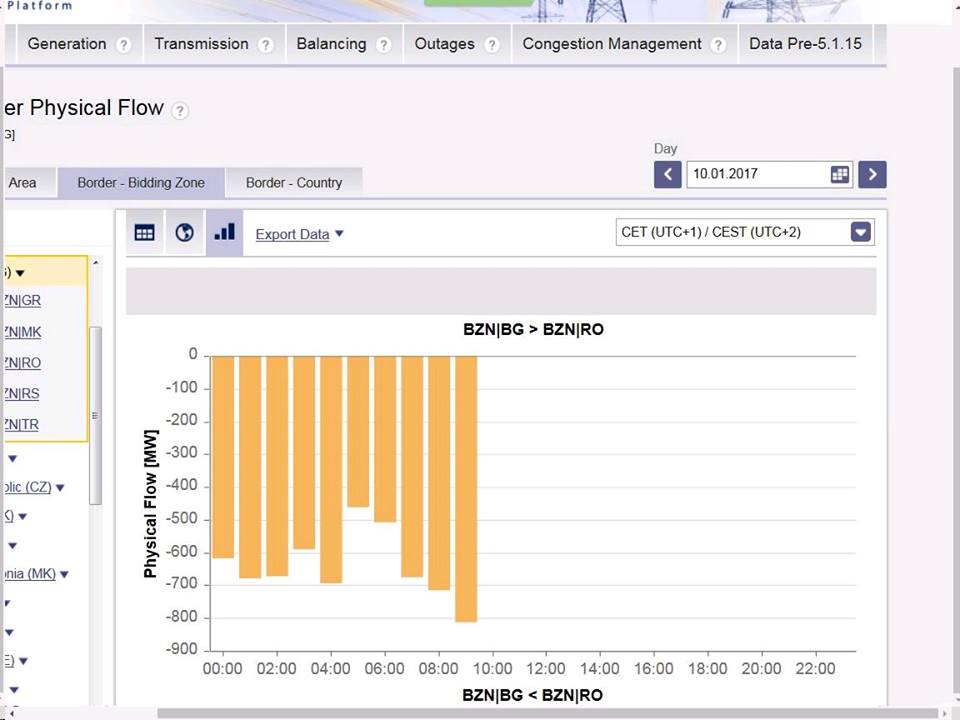Viewport: 960px width, 720px height.
Task: Click the day date input field
Action: pyautogui.click(x=757, y=174)
